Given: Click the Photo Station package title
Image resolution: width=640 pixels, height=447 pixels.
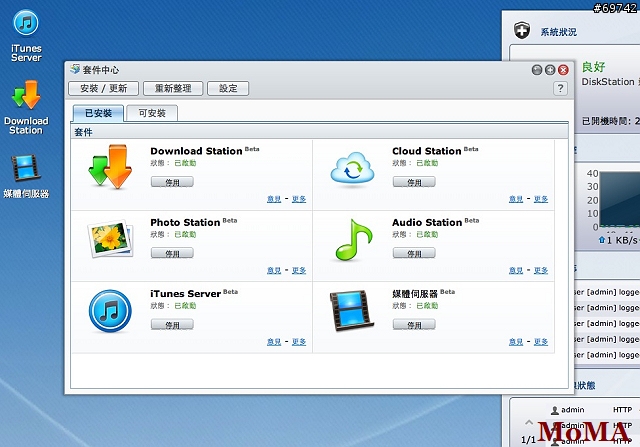Looking at the screenshot, I should (x=185, y=222).
